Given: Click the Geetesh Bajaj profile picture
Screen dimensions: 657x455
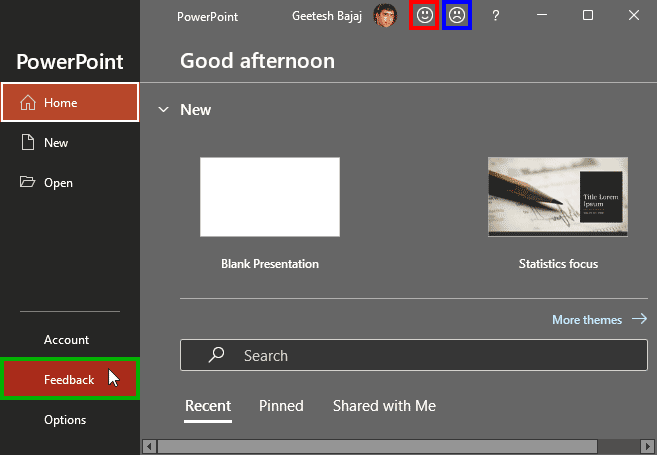Looking at the screenshot, I should (385, 16).
